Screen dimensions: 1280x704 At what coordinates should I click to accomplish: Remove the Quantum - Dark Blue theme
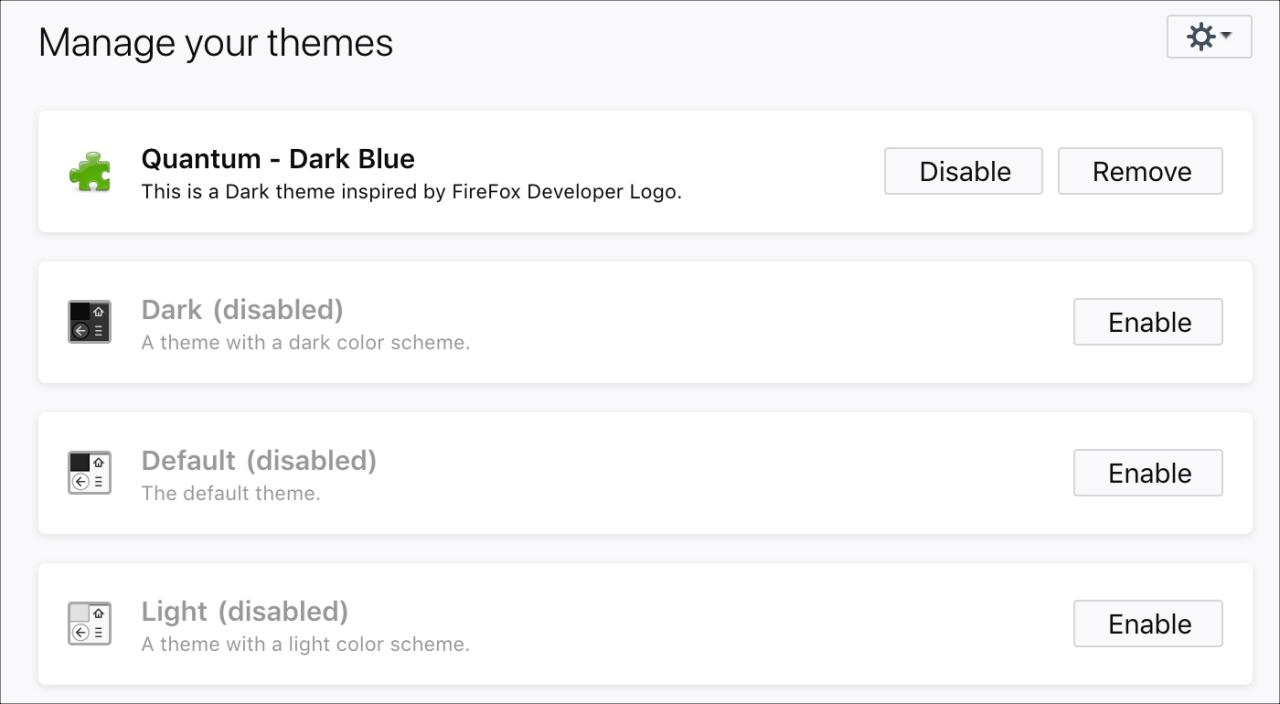(x=1140, y=171)
